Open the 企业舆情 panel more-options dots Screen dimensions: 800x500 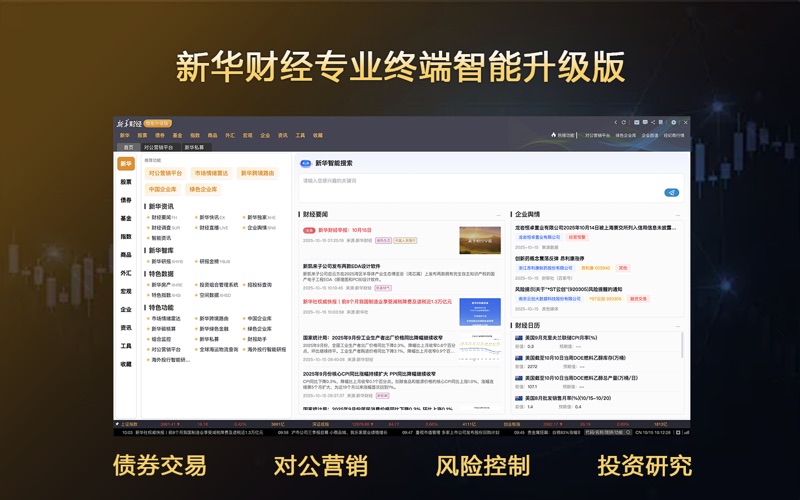tap(678, 215)
